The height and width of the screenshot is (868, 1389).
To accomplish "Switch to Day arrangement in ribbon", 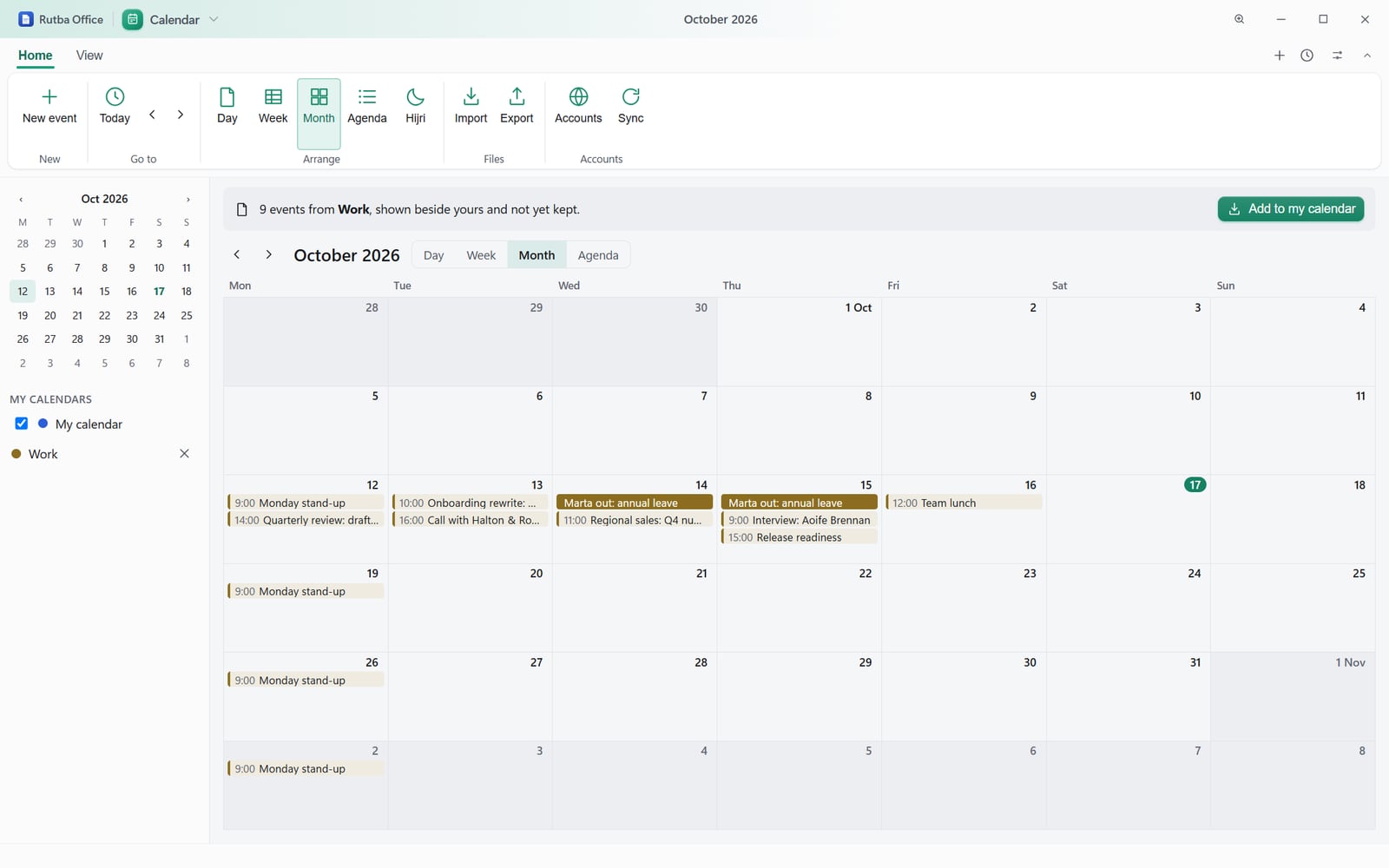I will pyautogui.click(x=227, y=107).
